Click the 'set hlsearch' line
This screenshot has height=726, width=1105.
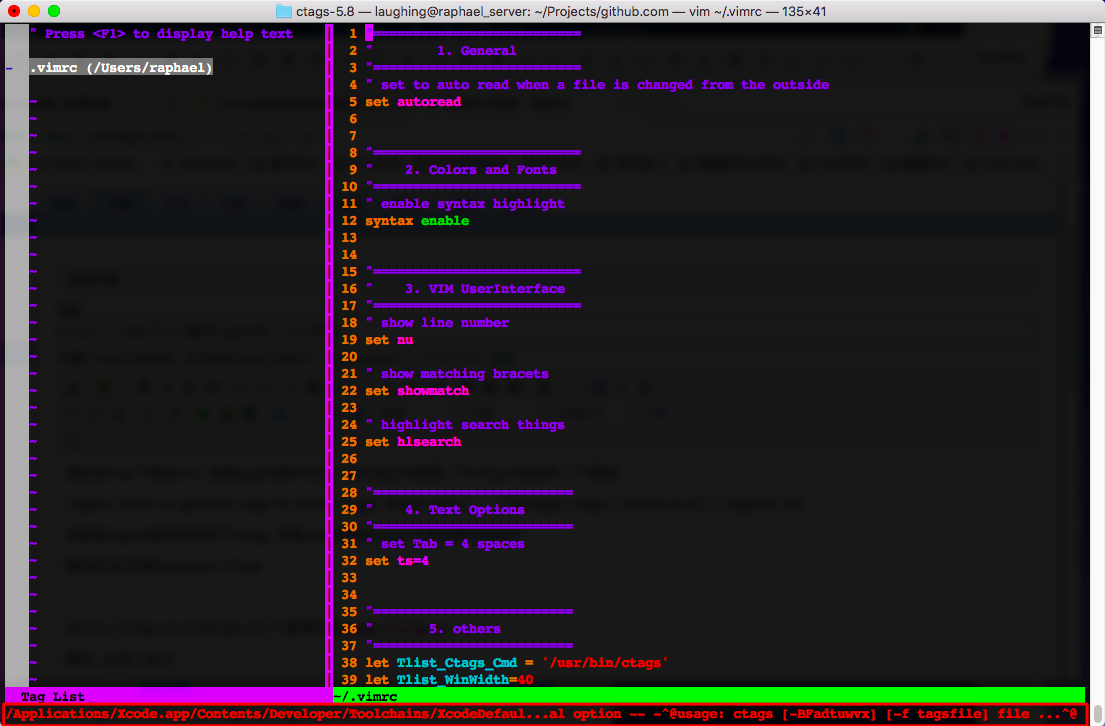pyautogui.click(x=413, y=442)
